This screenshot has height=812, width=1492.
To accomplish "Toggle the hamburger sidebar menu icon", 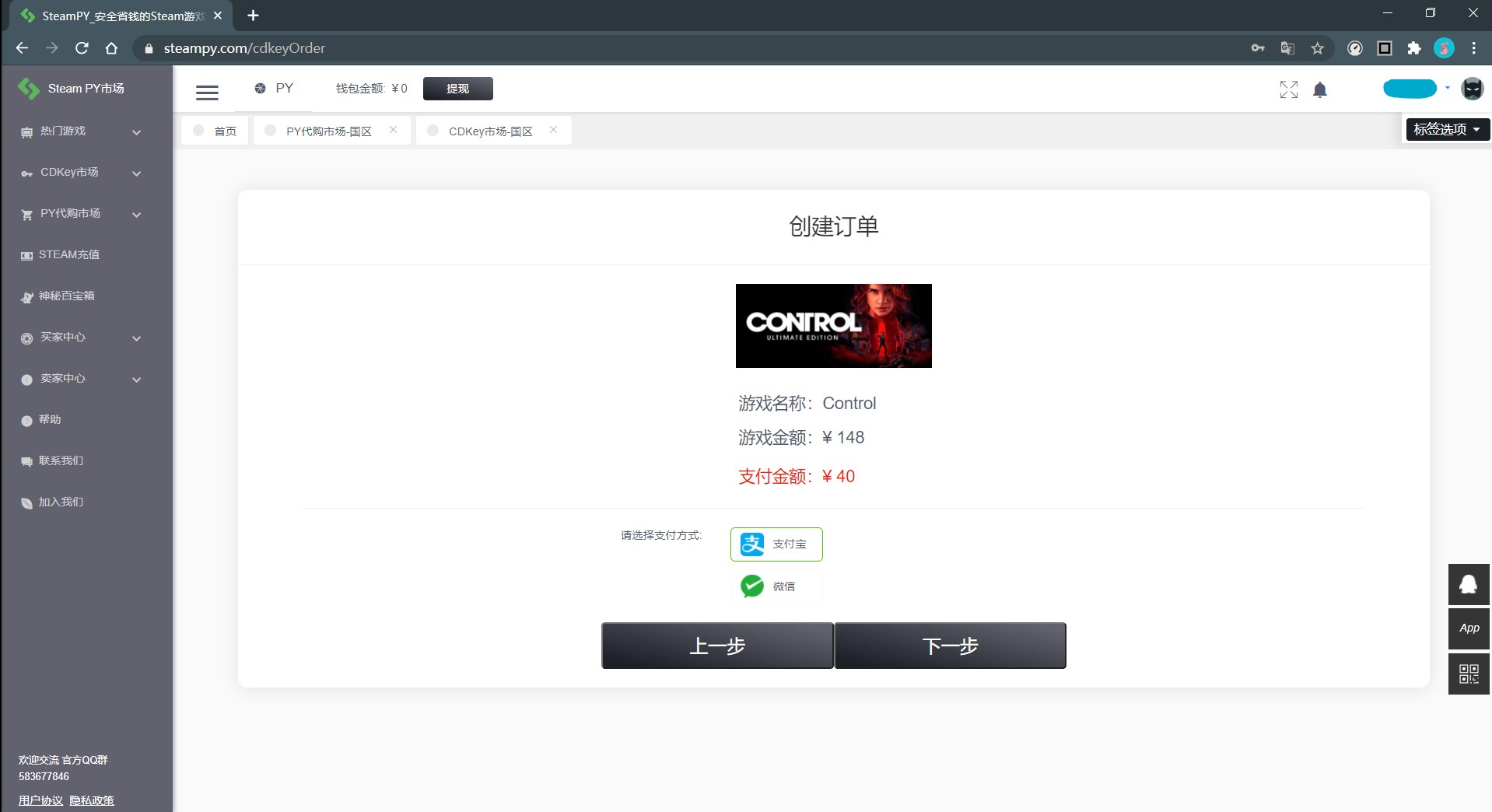I will 207,93.
